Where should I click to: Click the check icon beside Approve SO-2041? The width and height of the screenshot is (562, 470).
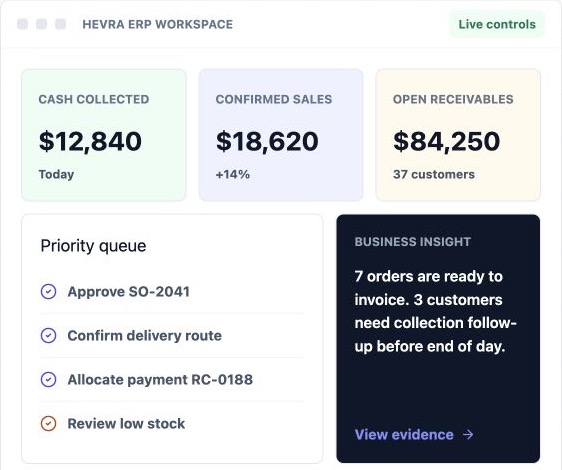(48, 291)
